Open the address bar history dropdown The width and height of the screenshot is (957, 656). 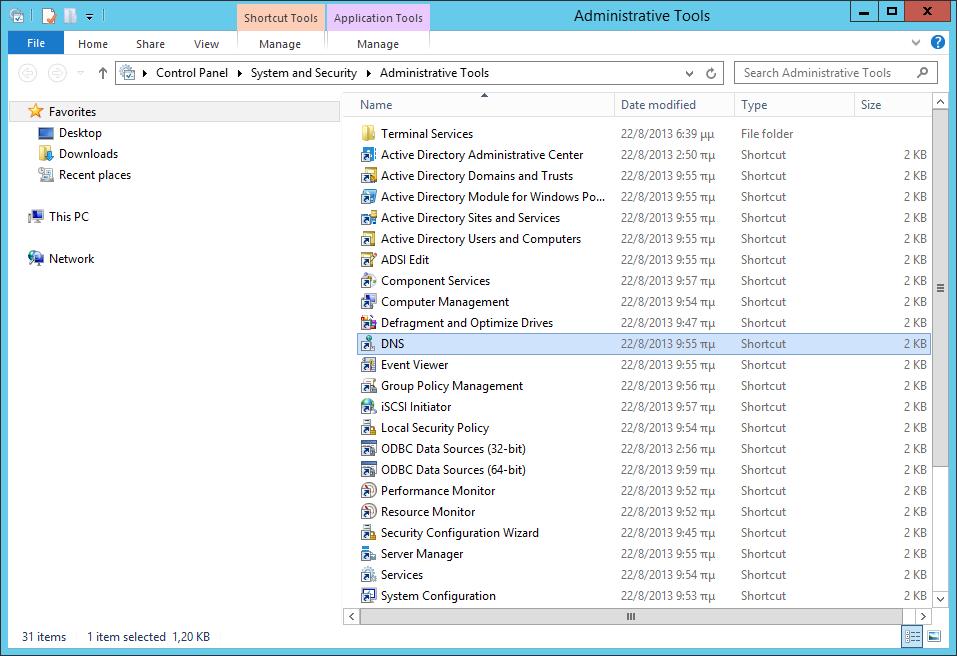pyautogui.click(x=689, y=73)
